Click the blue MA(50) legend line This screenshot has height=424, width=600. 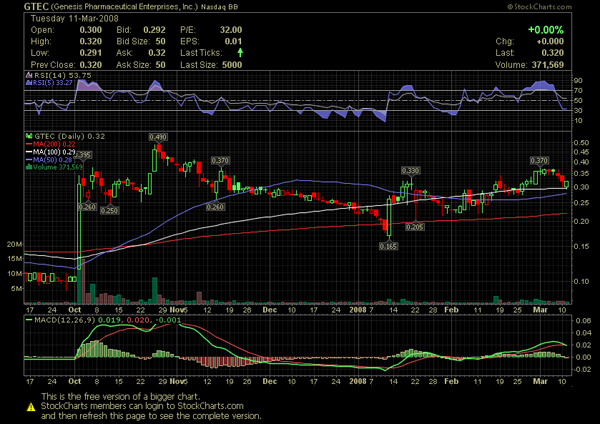(29, 160)
